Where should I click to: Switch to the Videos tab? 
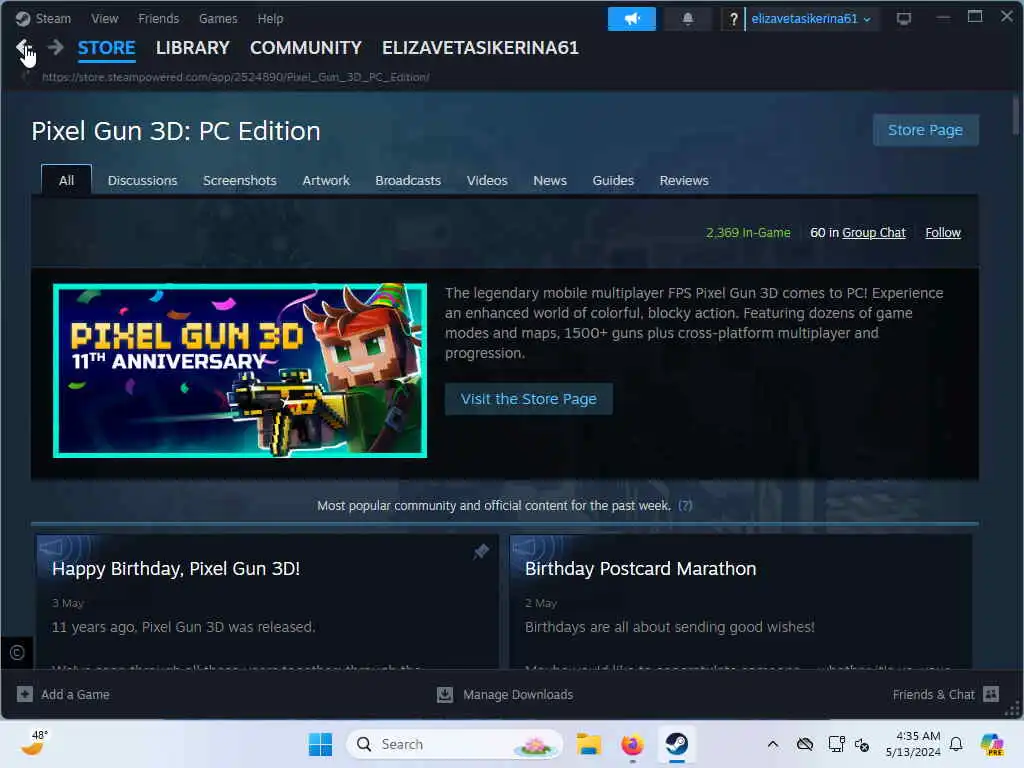click(487, 180)
